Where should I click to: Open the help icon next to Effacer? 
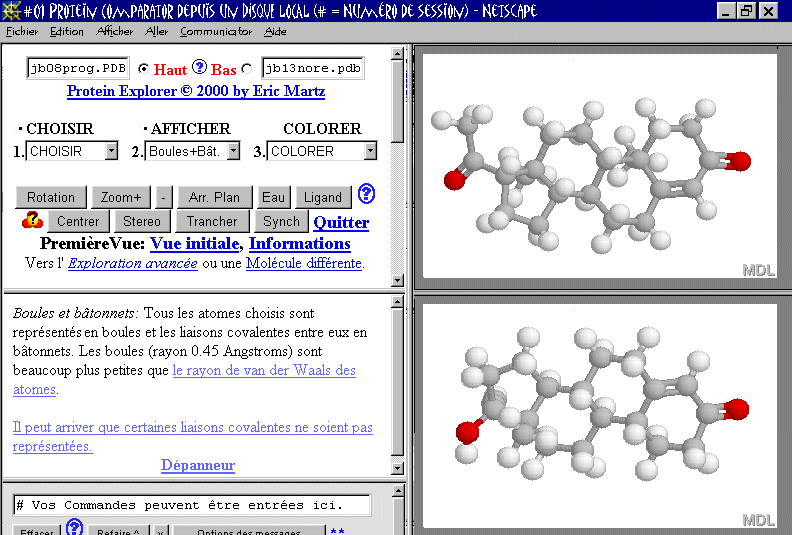pyautogui.click(x=74, y=527)
